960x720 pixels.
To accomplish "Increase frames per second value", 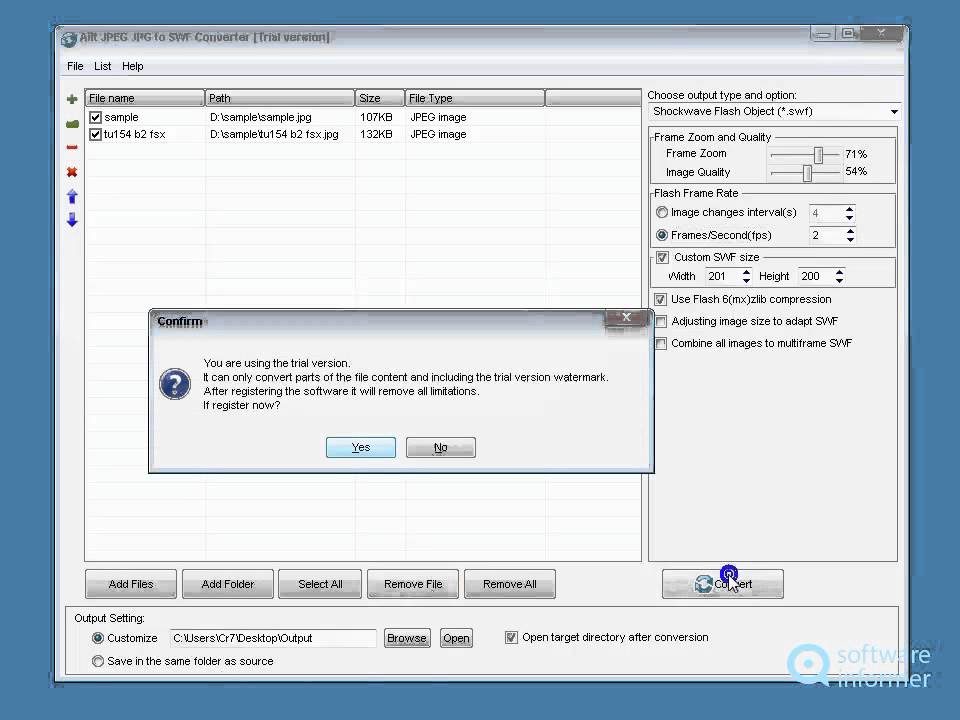I will click(x=850, y=231).
